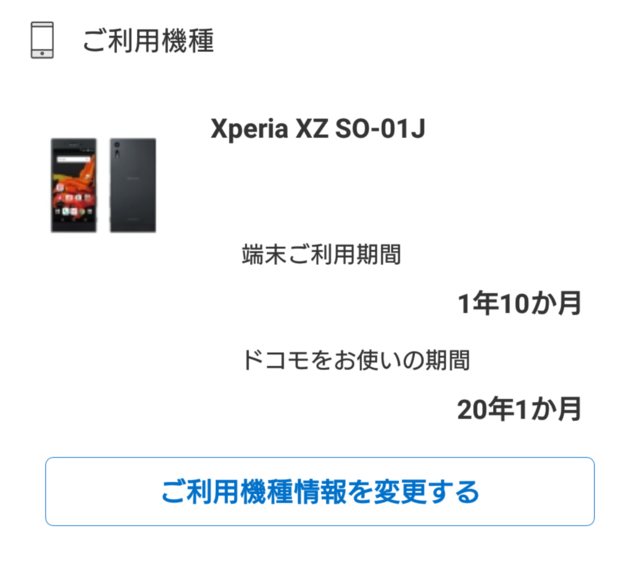Click the 機種 characters in the header title
The height and width of the screenshot is (568, 640).
(x=188, y=41)
